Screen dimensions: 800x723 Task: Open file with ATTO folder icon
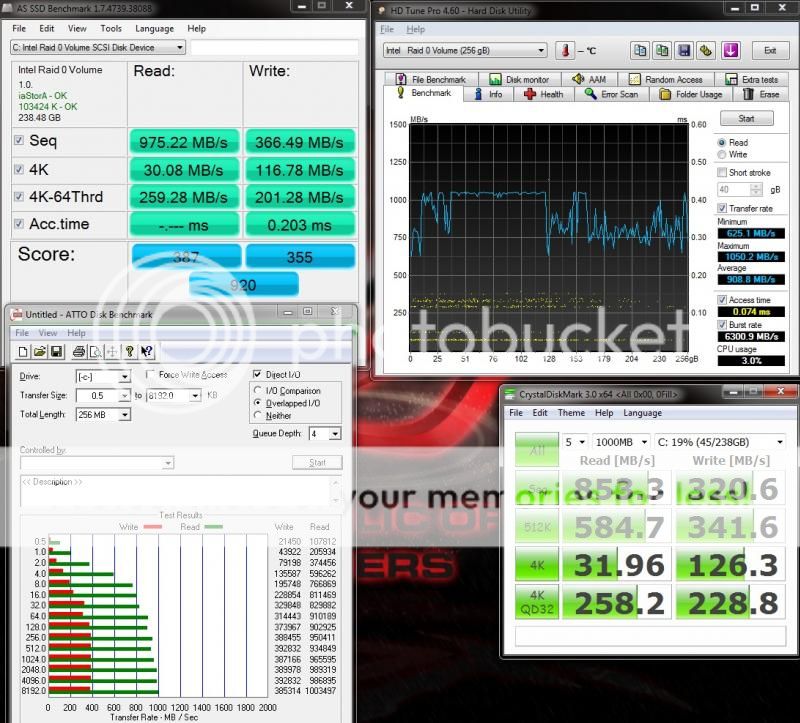(x=42, y=351)
